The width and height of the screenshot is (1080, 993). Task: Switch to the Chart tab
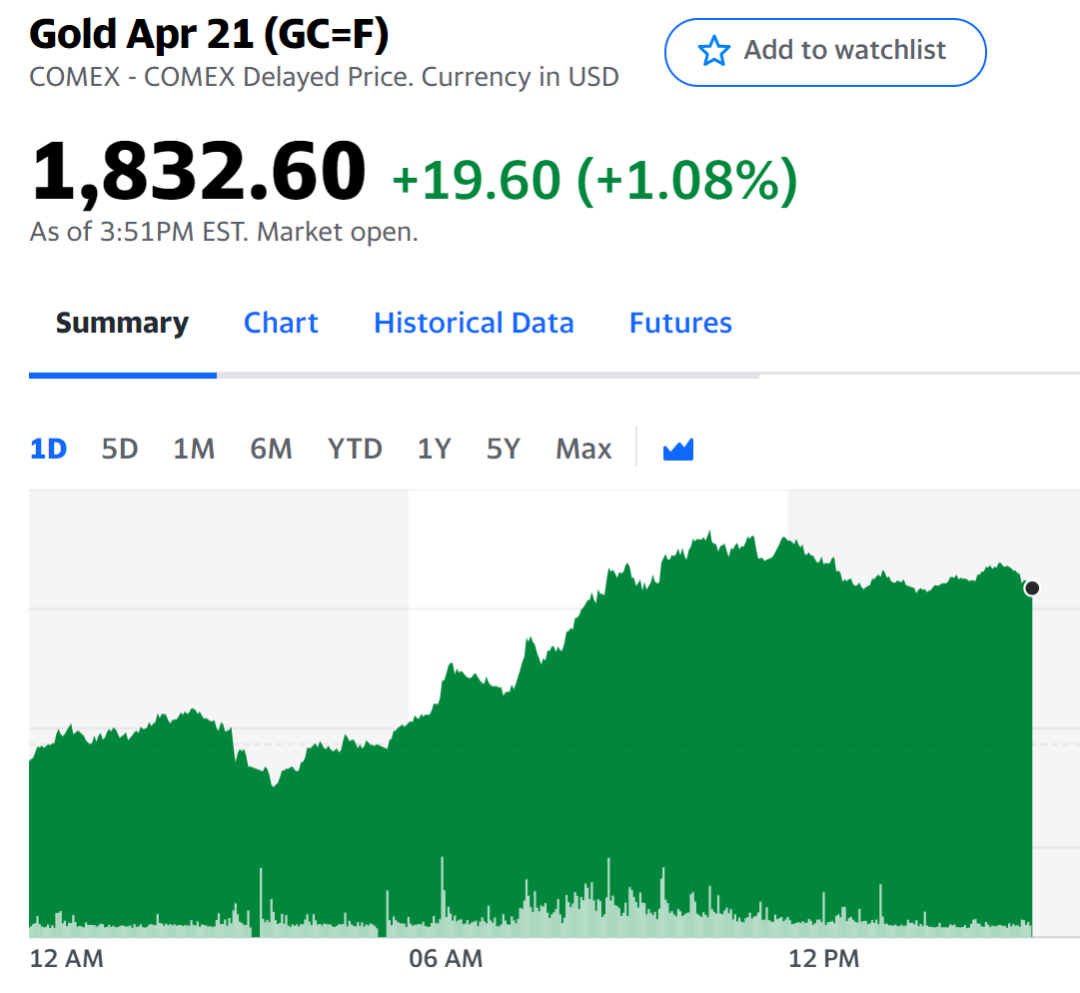281,323
